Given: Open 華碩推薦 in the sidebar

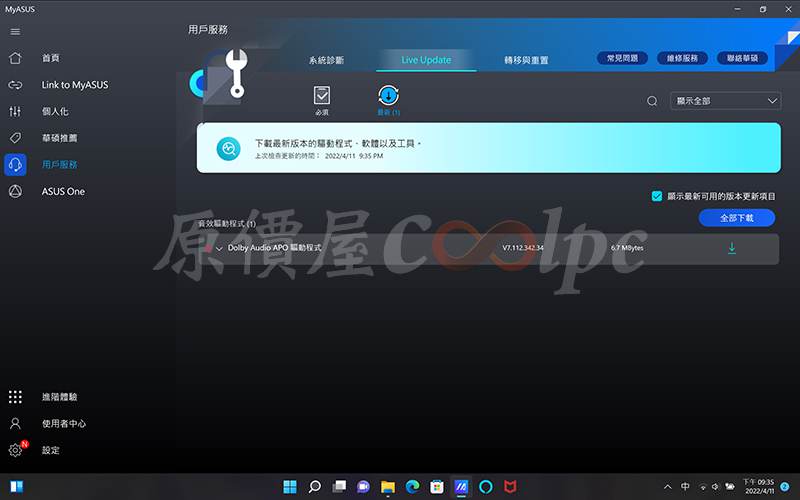Looking at the screenshot, I should point(60,138).
